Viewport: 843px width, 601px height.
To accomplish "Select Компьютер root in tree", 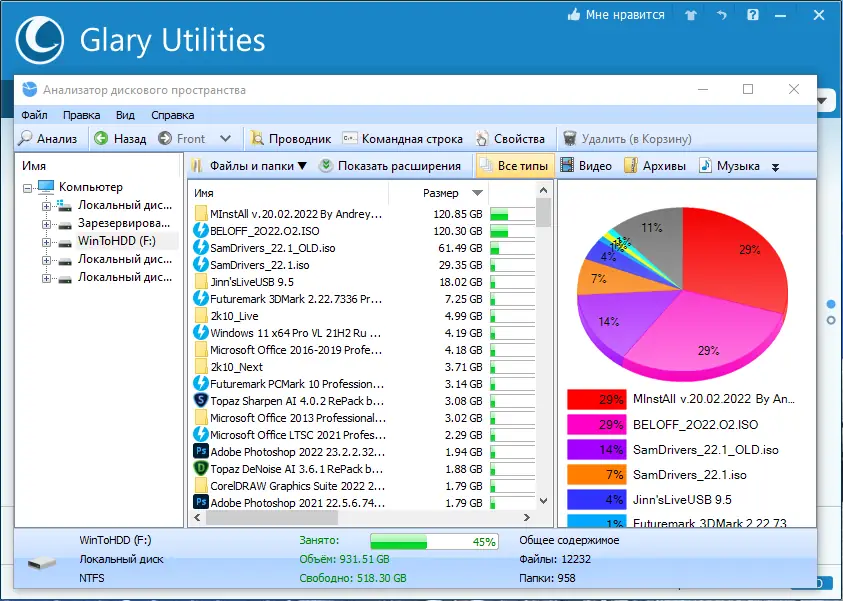I will click(x=91, y=187).
